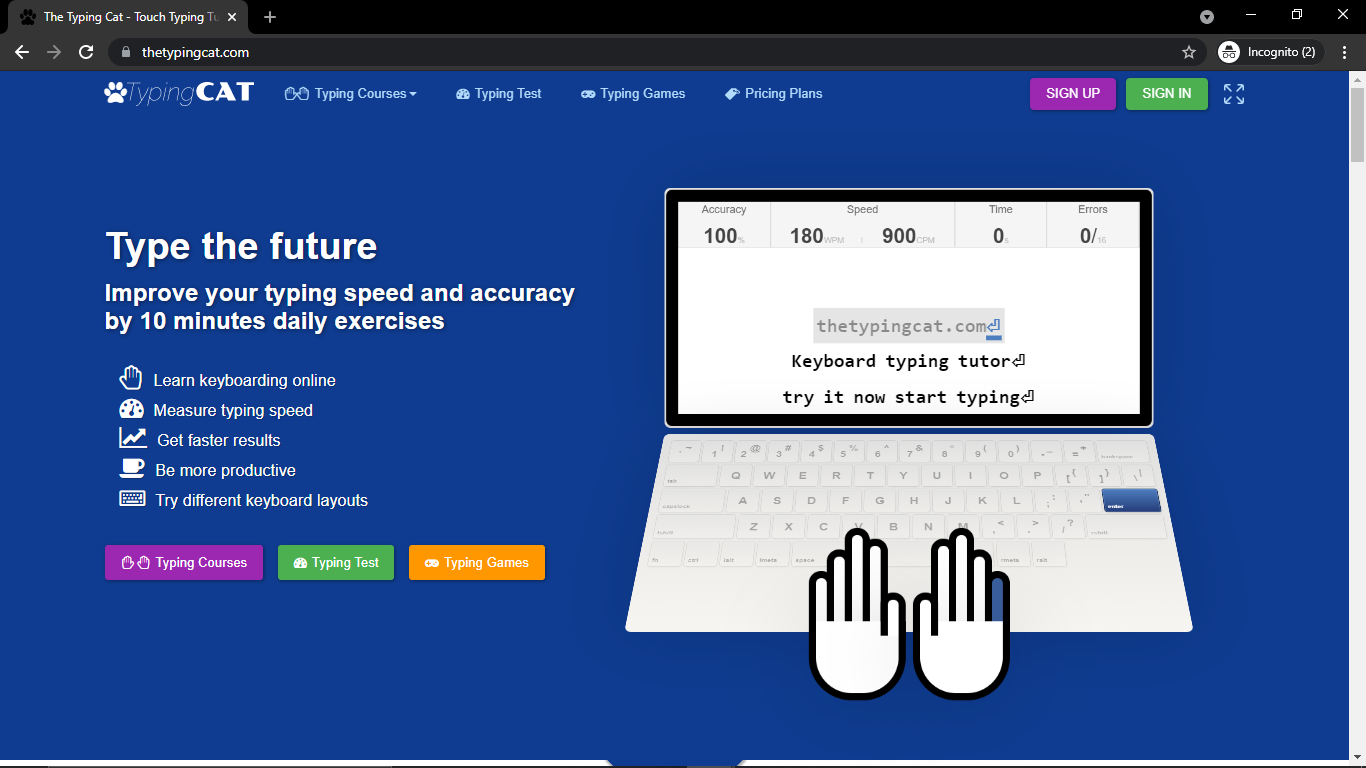
Task: Click the purple SIGN UP button
Action: pyautogui.click(x=1073, y=93)
